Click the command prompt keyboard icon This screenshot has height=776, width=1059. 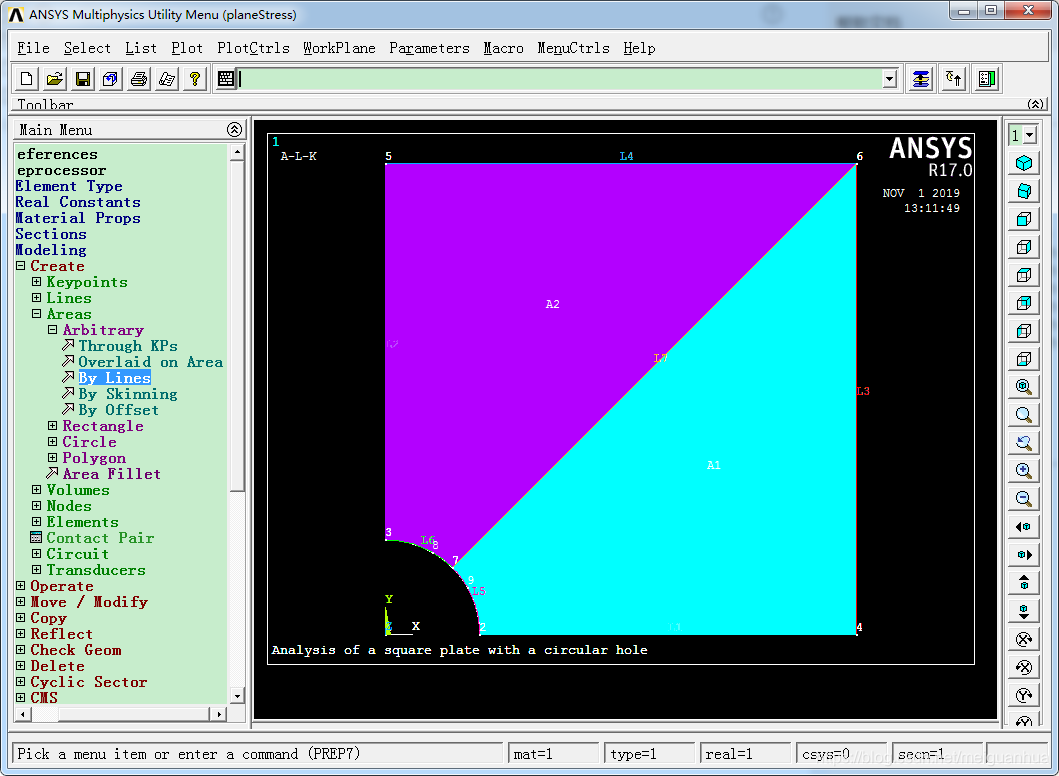click(226, 79)
